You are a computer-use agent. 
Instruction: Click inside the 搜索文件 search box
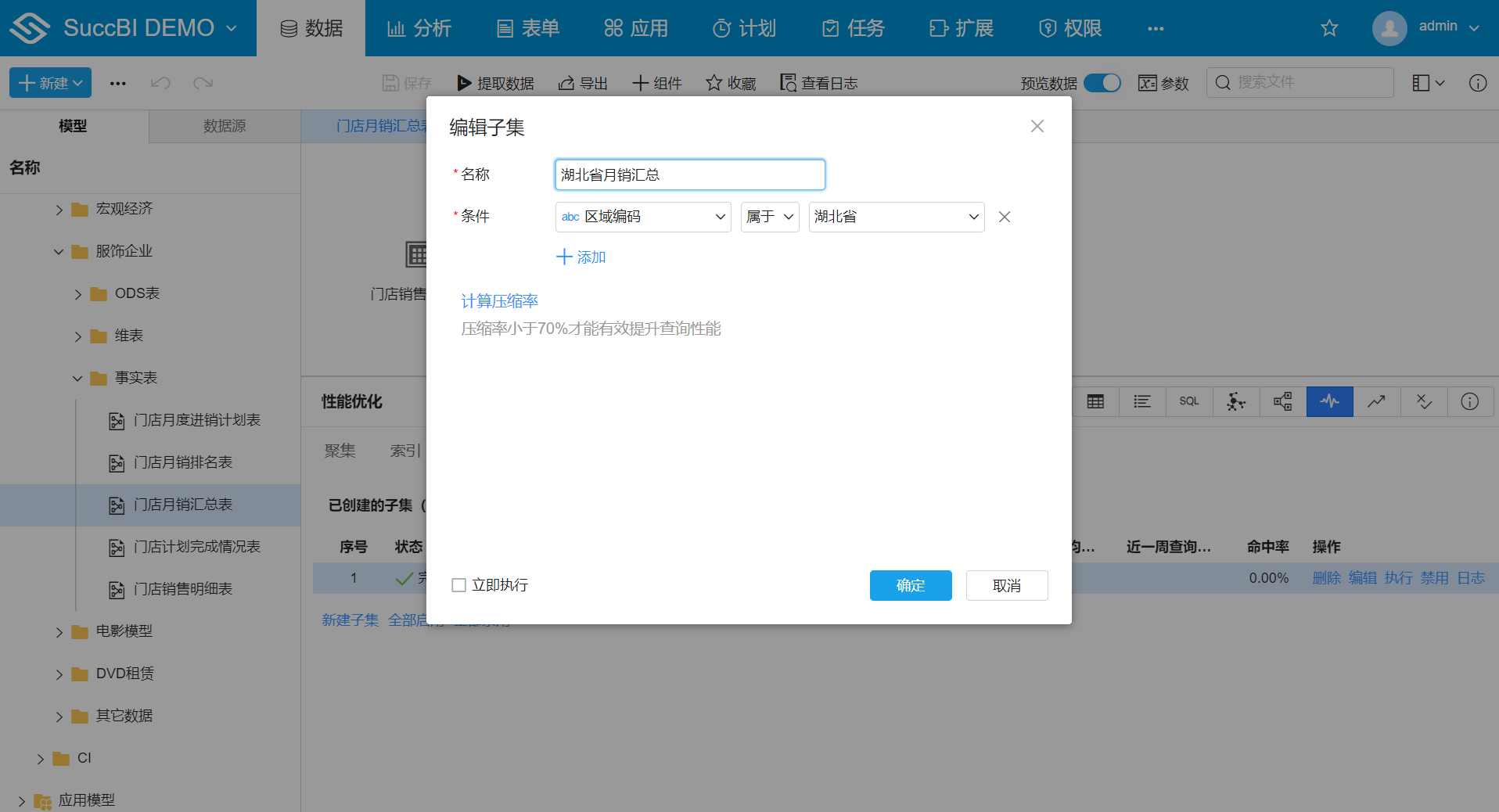click(x=1299, y=82)
